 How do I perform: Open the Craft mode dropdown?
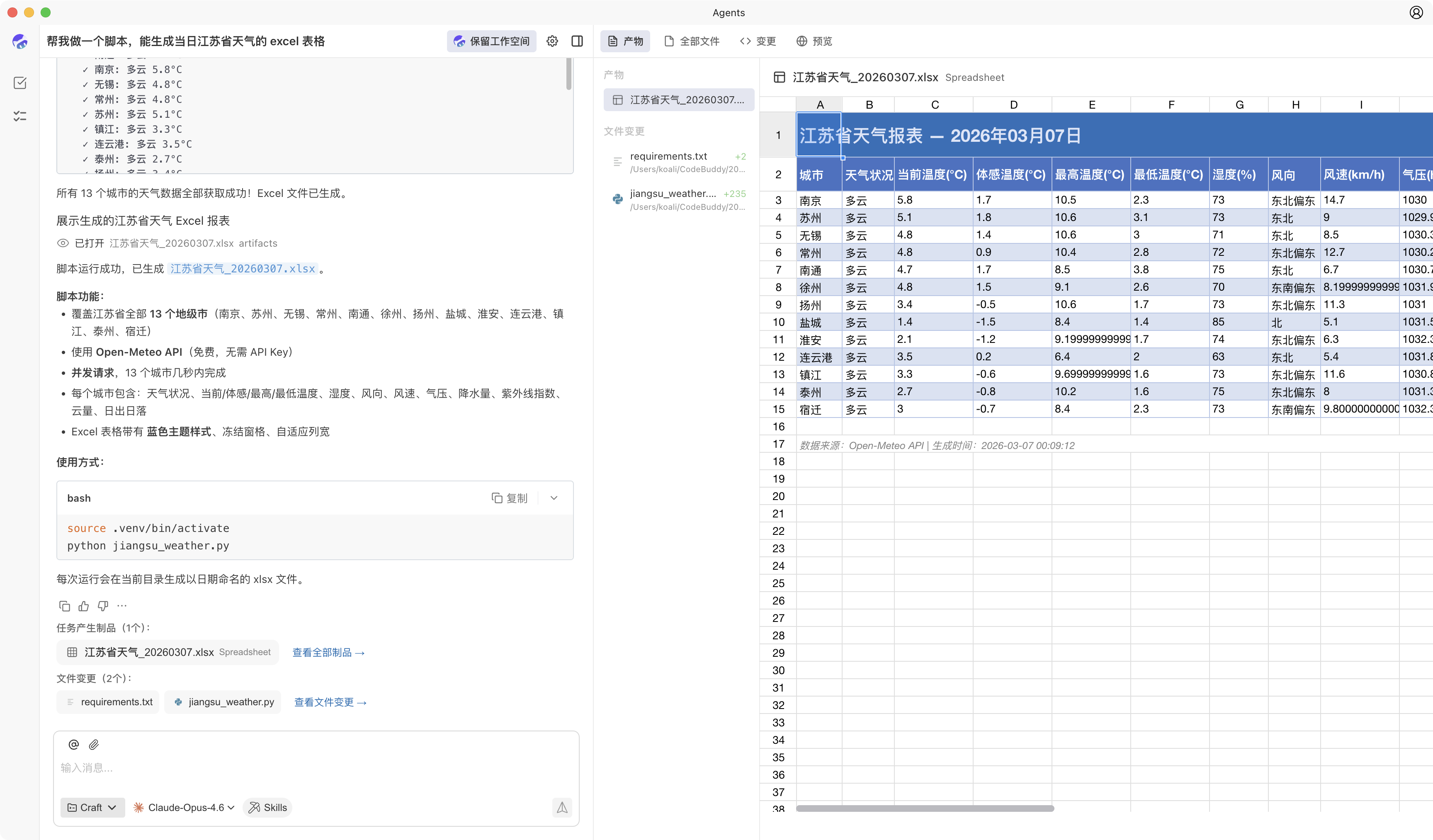[92, 808]
